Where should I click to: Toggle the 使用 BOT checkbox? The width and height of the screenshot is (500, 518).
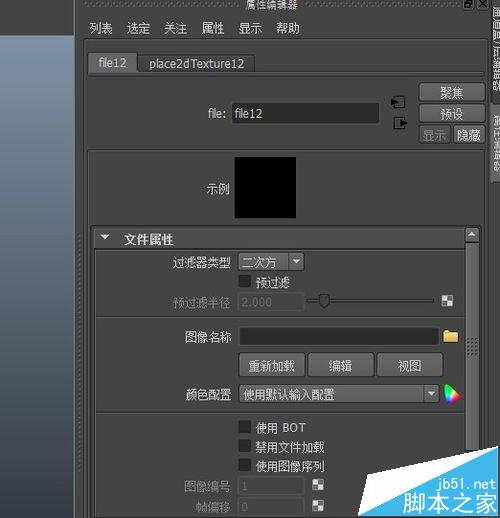(244, 427)
